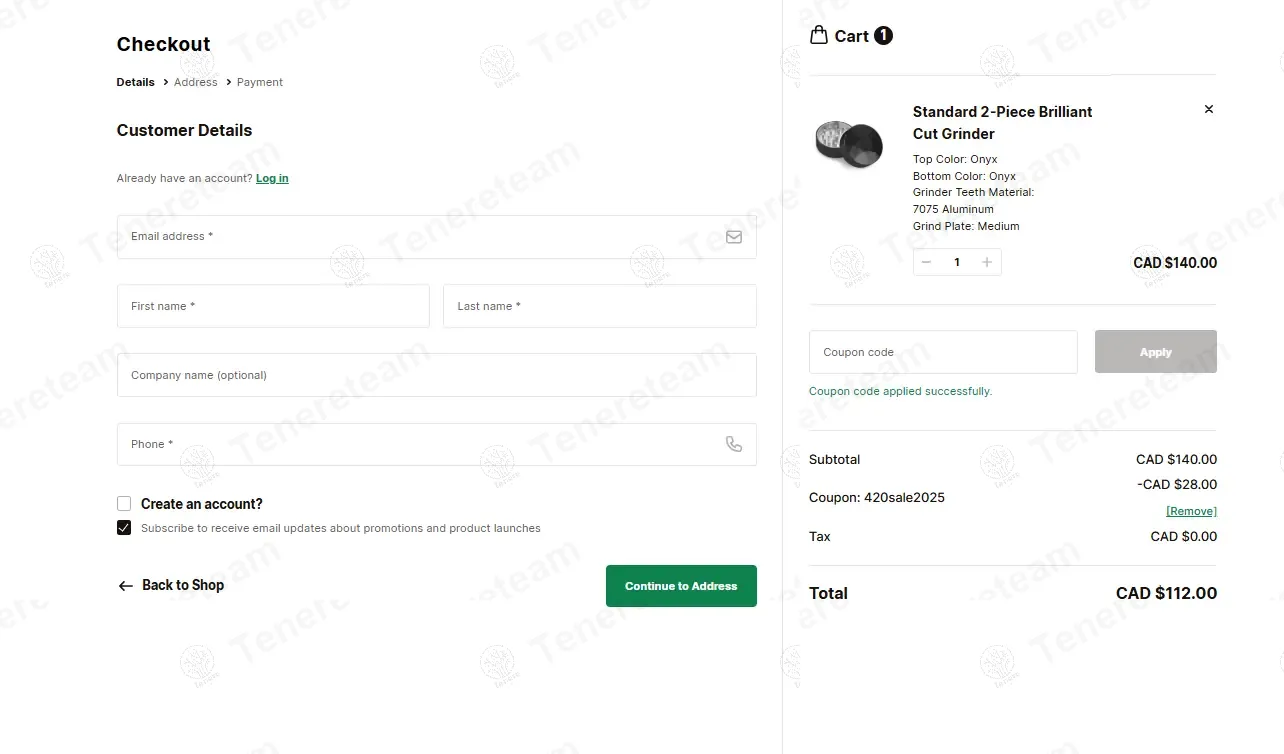This screenshot has height=754, width=1284.
Task: Continue to Address with the green button
Action: click(681, 586)
